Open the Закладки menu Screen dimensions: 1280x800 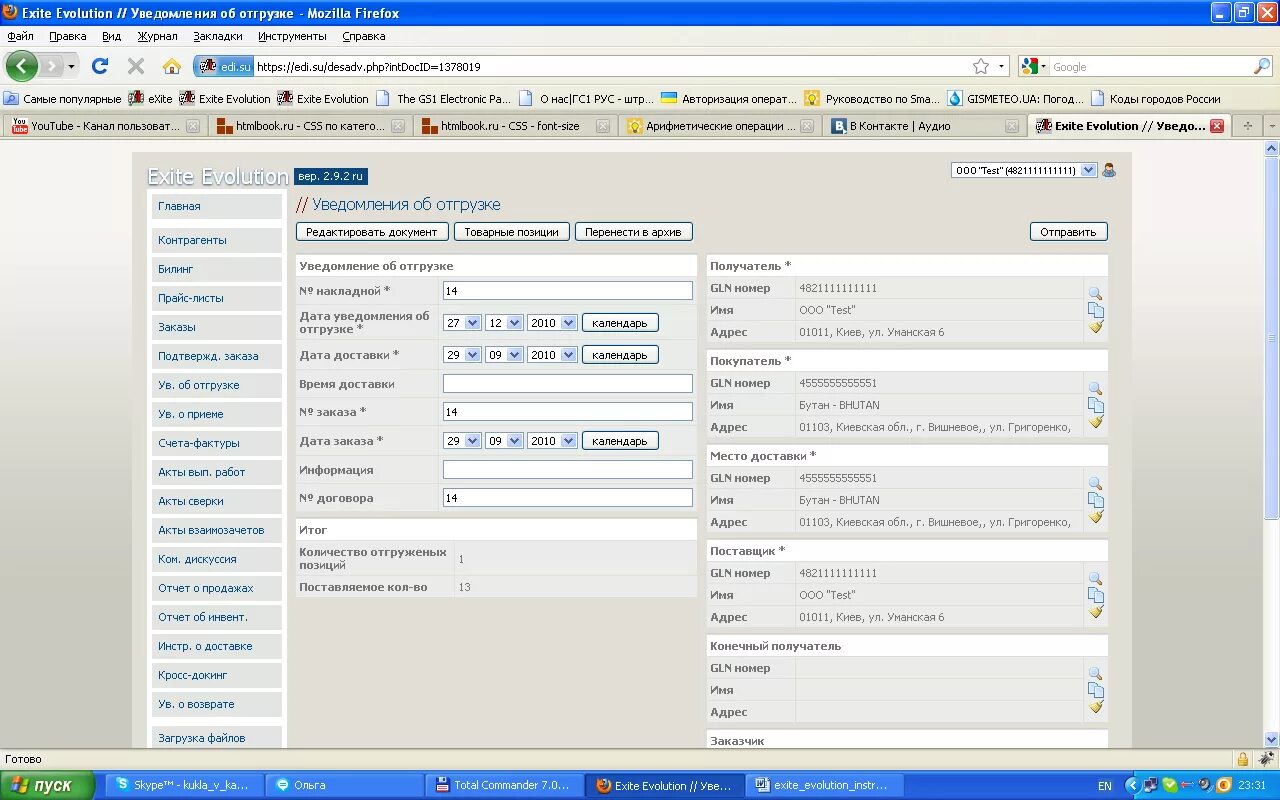tap(218, 36)
